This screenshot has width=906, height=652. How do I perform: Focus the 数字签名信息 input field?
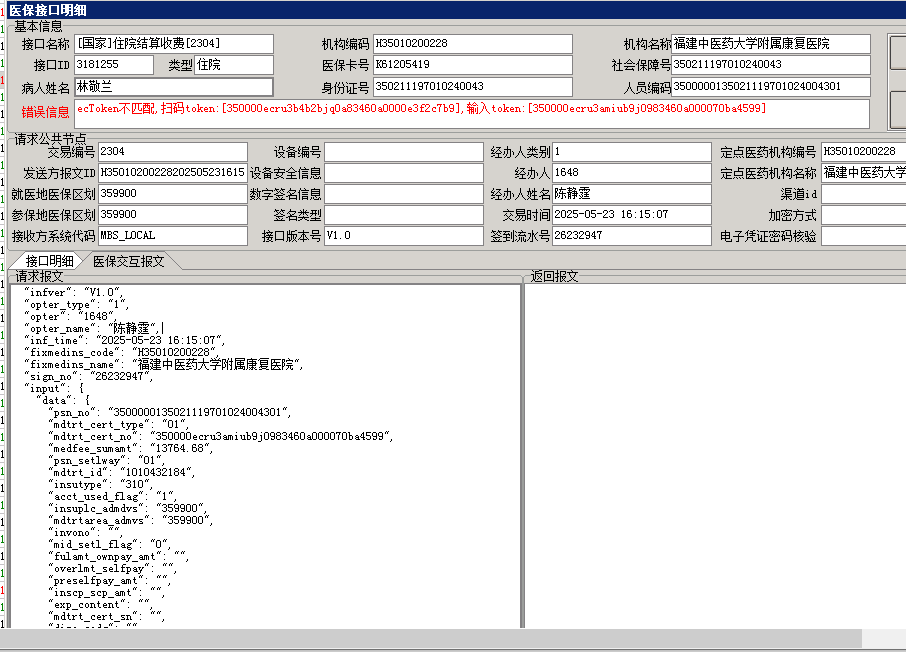coord(404,194)
